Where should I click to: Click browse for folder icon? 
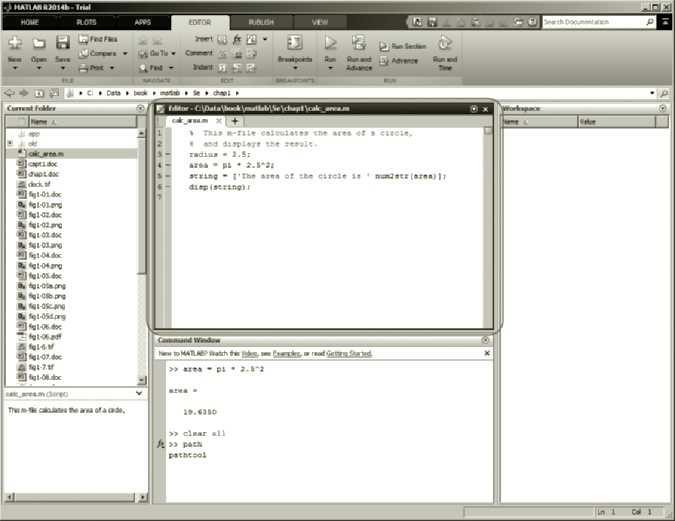tap(54, 93)
